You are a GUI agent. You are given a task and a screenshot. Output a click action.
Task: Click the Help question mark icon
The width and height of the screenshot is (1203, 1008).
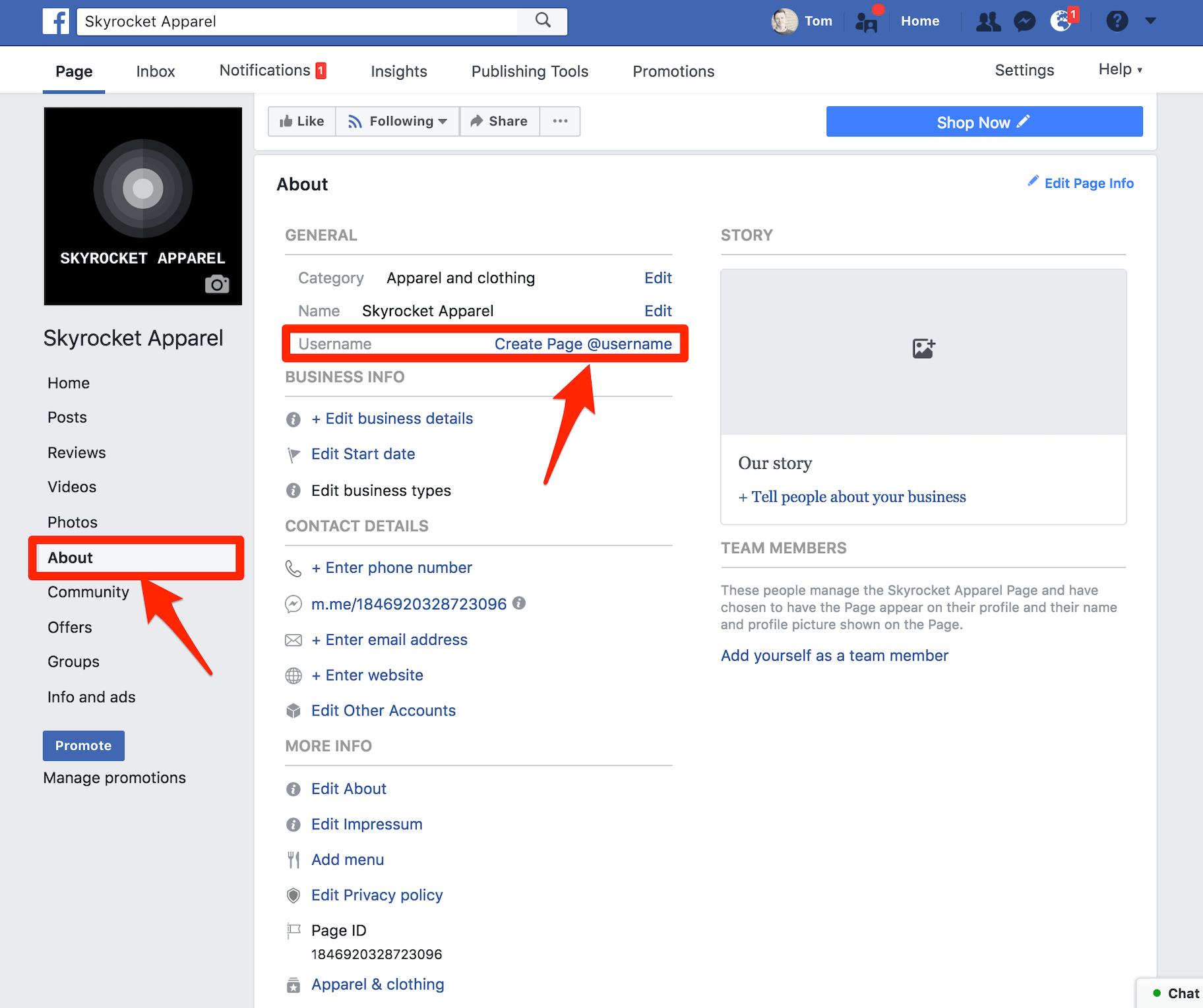1117,20
